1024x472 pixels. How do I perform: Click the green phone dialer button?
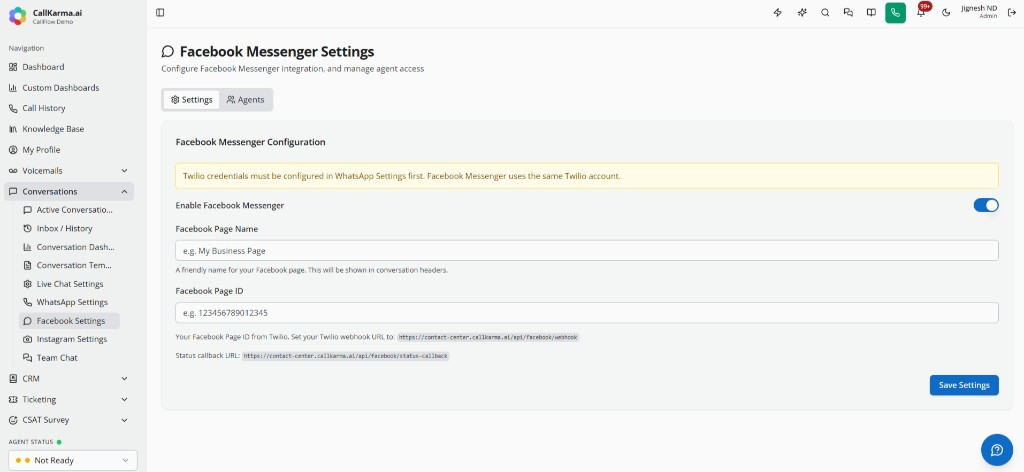tap(895, 12)
